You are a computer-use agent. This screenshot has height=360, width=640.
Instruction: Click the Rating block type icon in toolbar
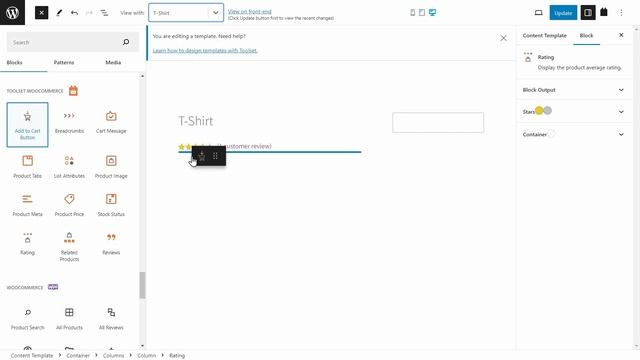202,156
